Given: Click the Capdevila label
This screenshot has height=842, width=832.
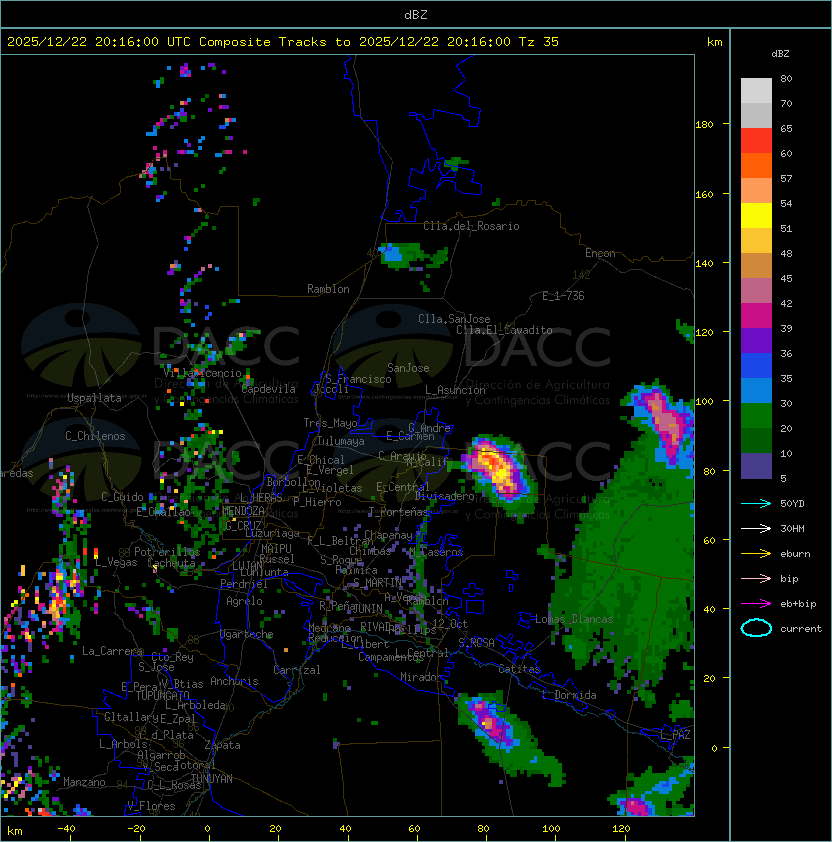Looking at the screenshot, I should click(269, 389).
